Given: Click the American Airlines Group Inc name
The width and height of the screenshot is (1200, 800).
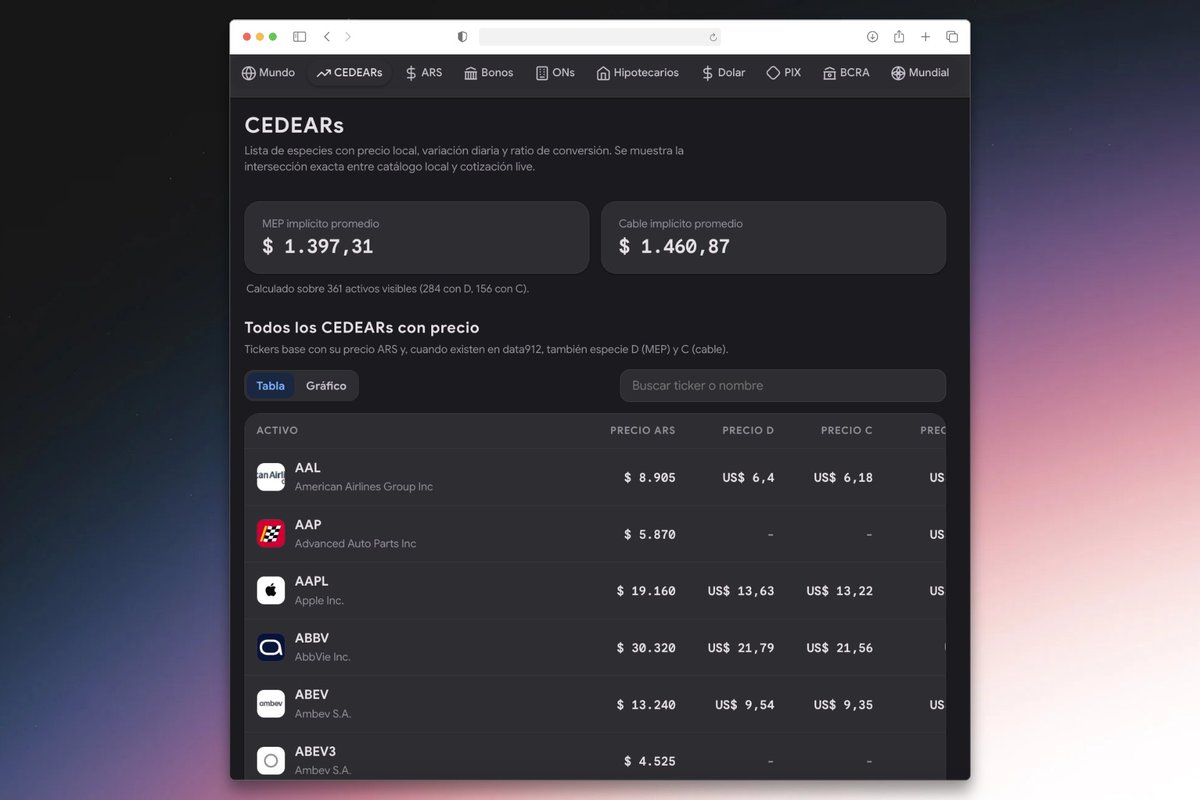Looking at the screenshot, I should 364,487.
